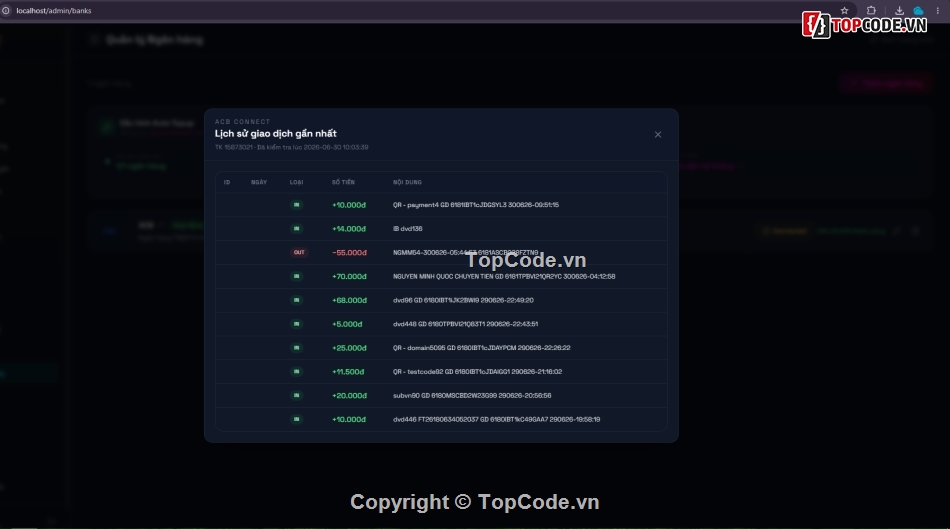Click the ID column header
The width and height of the screenshot is (950, 529).
[227, 182]
